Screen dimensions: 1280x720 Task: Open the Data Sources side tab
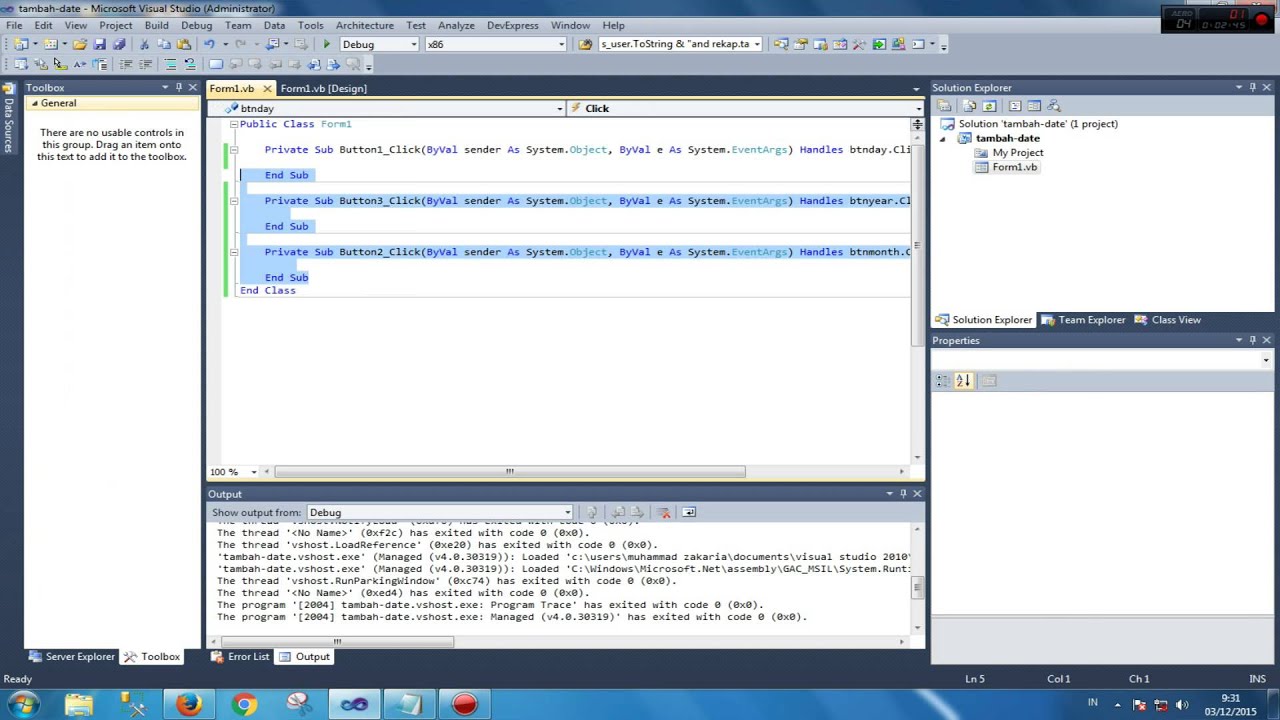(8, 118)
